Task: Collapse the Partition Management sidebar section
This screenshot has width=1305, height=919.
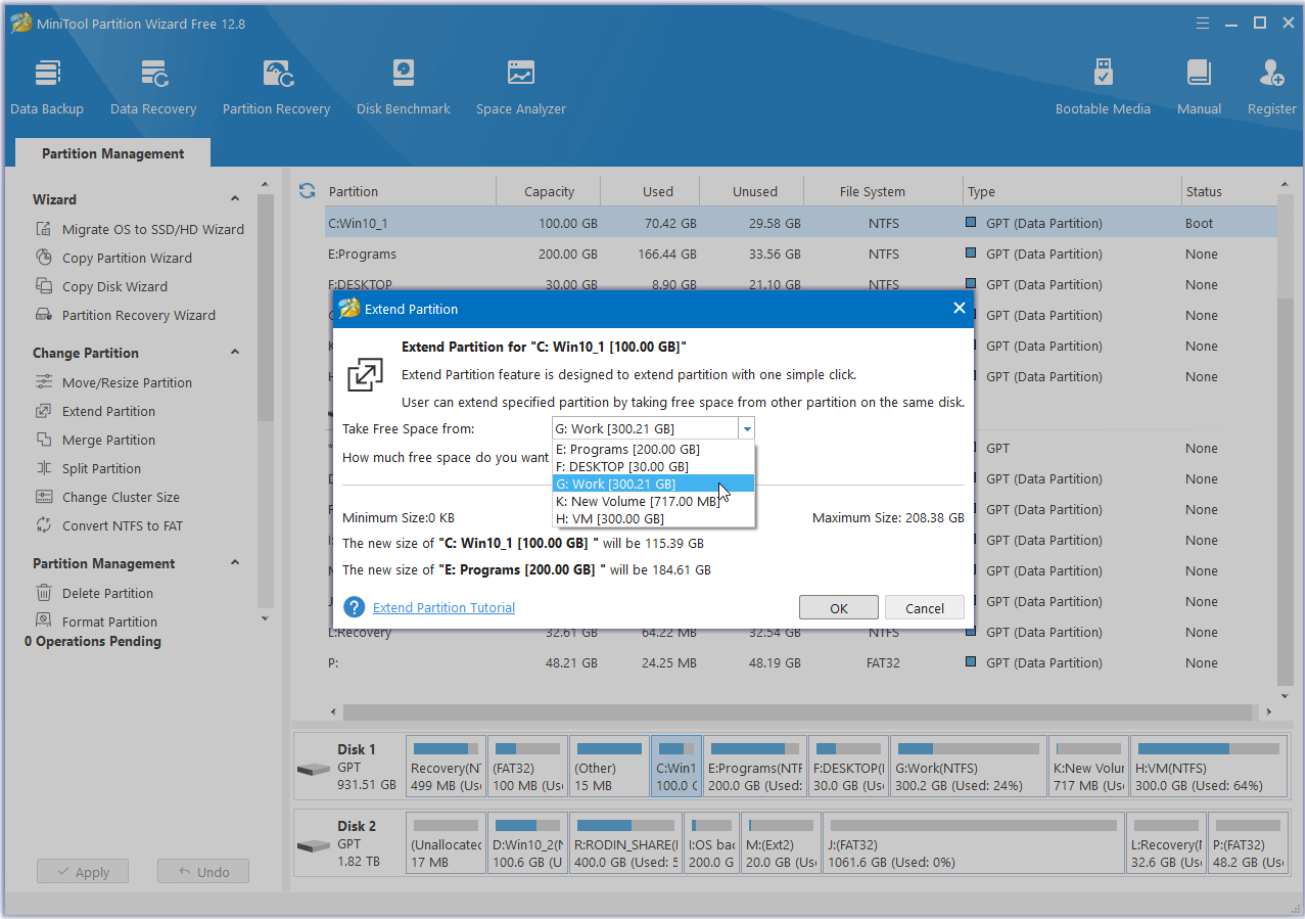Action: [x=235, y=563]
